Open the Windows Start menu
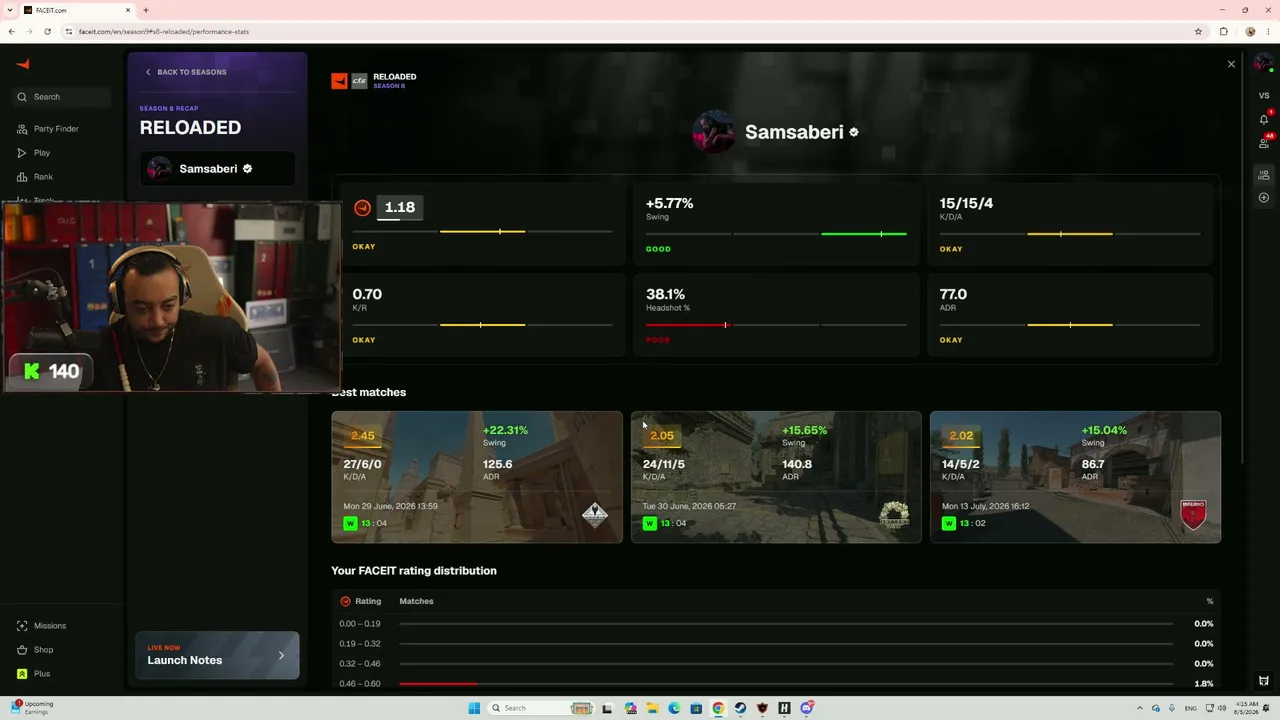Image resolution: width=1280 pixels, height=720 pixels. [474, 708]
